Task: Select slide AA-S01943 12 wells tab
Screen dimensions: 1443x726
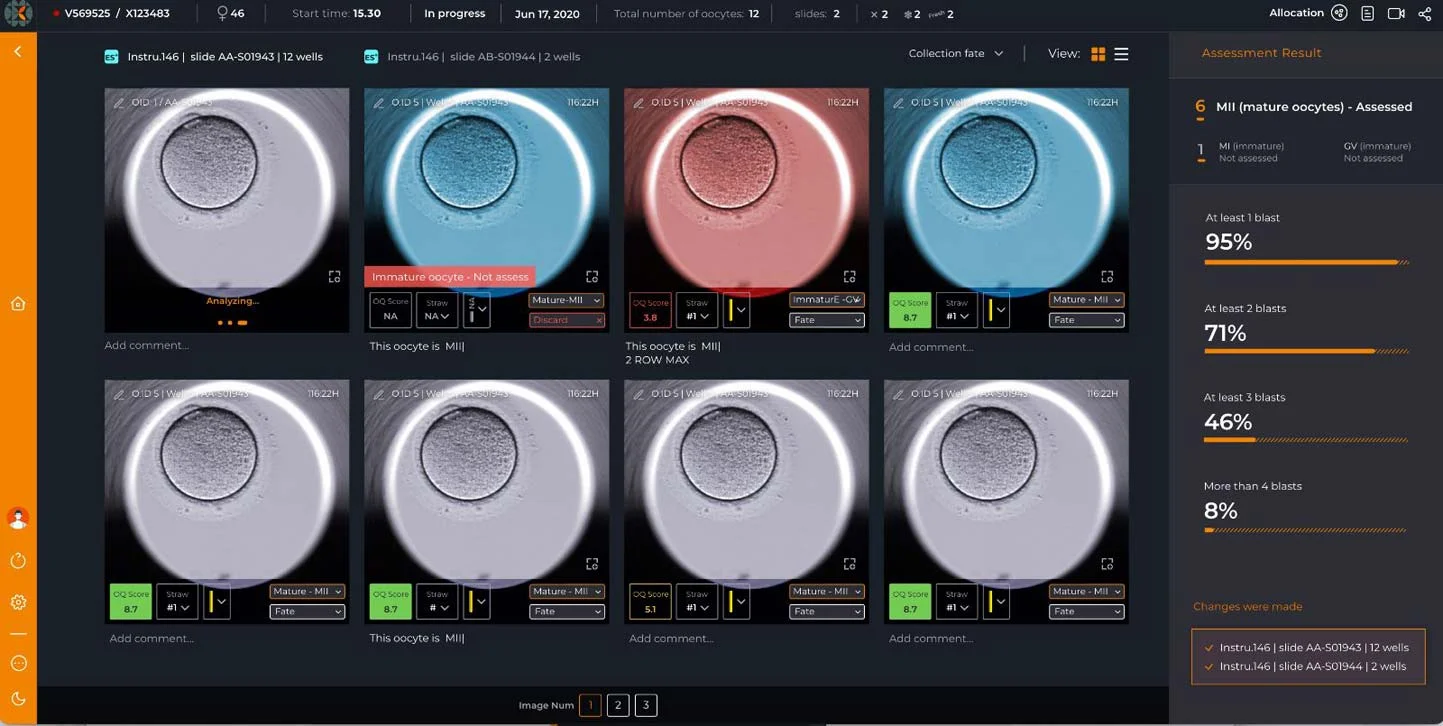Action: pos(214,57)
